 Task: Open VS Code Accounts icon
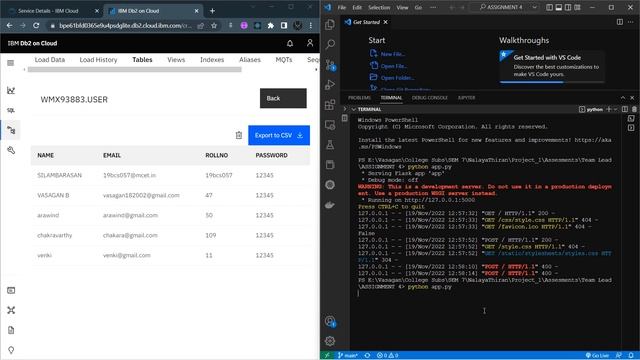point(330,321)
